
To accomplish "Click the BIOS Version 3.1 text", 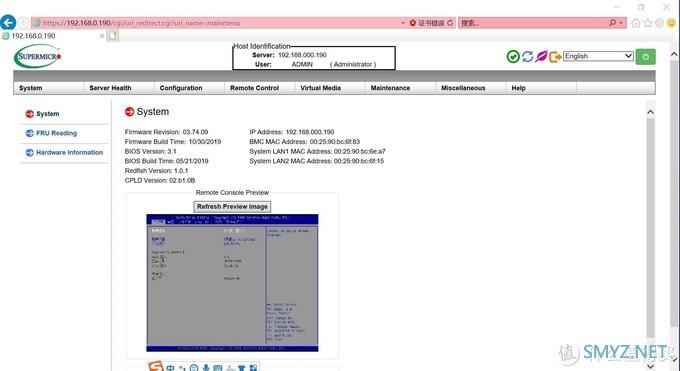I will 150,151.
